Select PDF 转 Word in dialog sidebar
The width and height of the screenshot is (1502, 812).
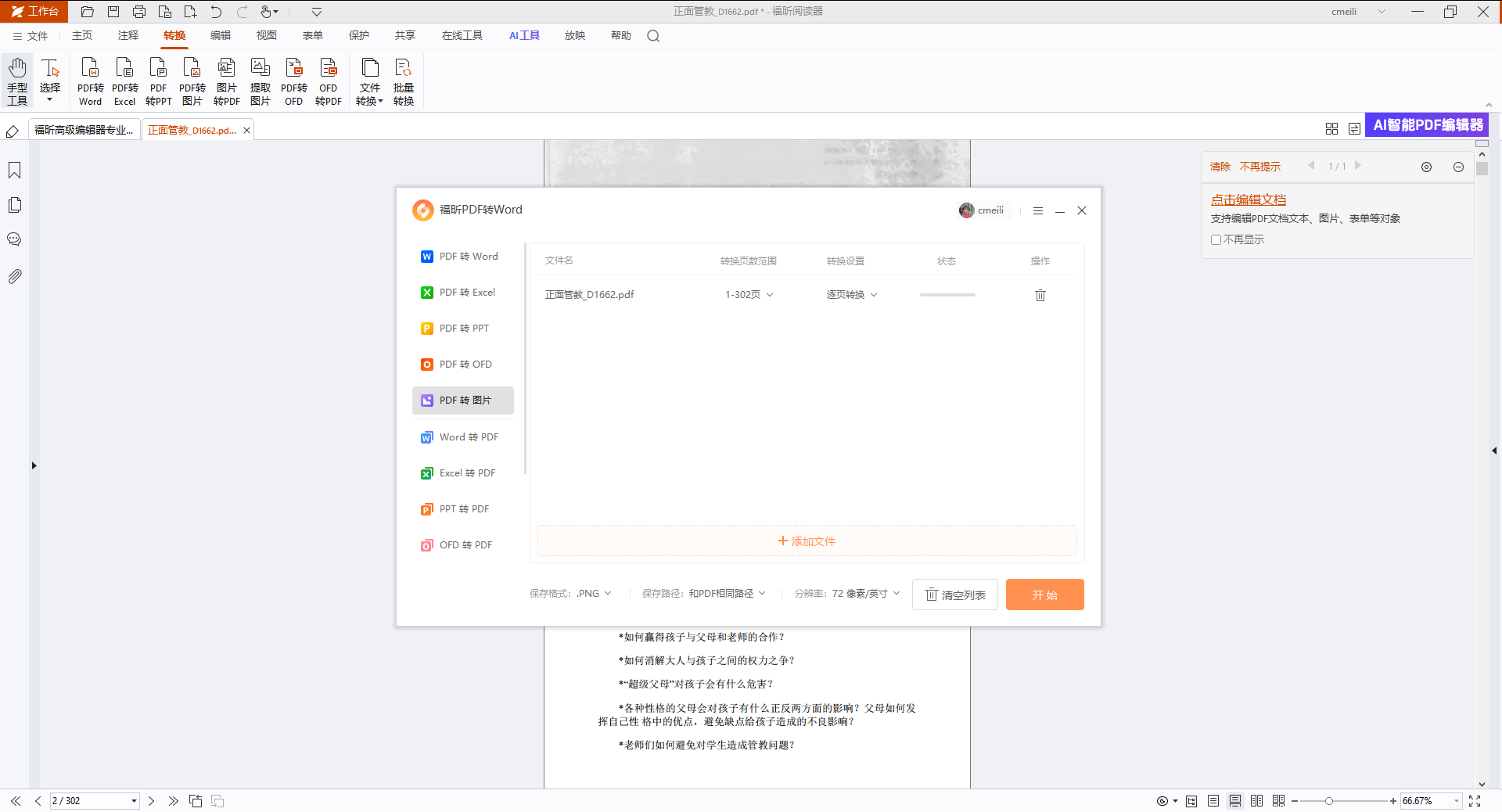pyautogui.click(x=462, y=257)
